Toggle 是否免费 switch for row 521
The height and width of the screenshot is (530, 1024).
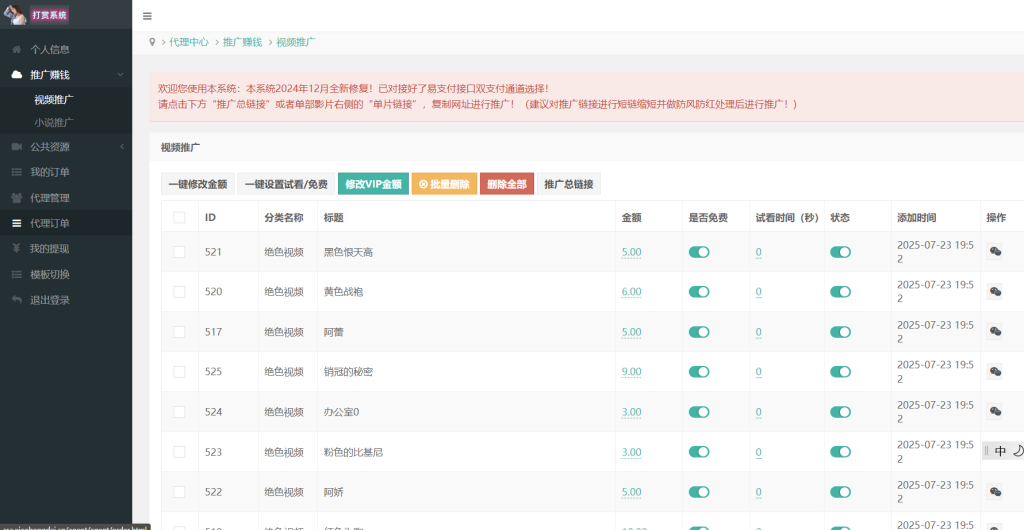699,252
